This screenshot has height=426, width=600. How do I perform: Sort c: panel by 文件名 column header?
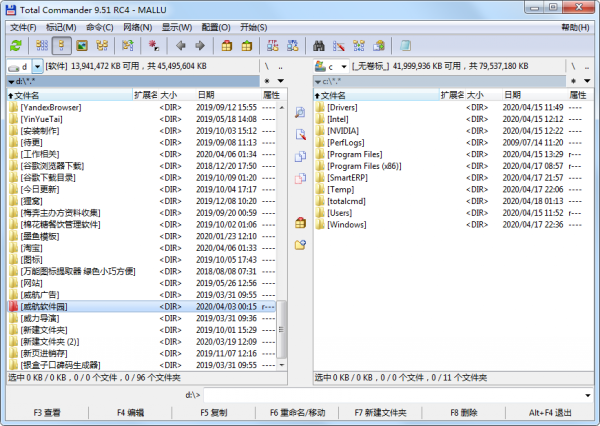(x=376, y=95)
